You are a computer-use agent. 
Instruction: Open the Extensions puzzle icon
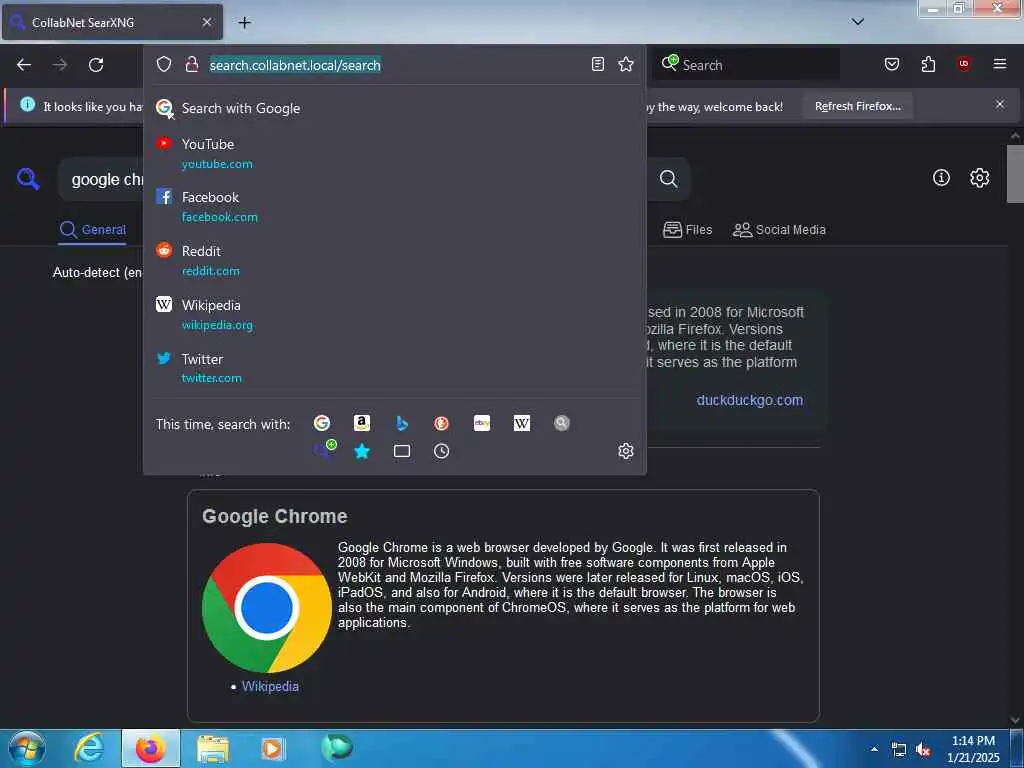pyautogui.click(x=928, y=64)
